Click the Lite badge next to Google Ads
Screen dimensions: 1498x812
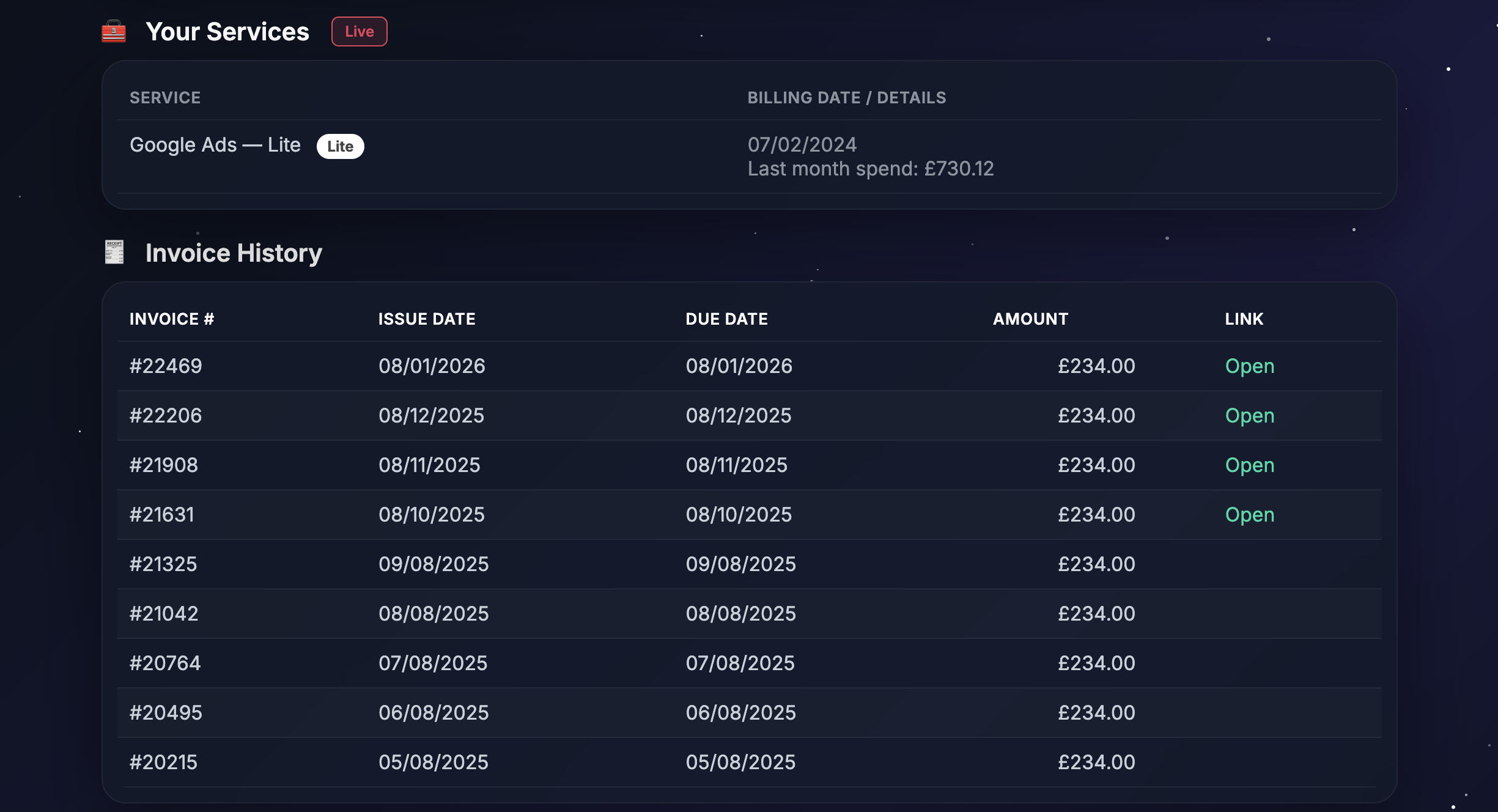click(340, 146)
